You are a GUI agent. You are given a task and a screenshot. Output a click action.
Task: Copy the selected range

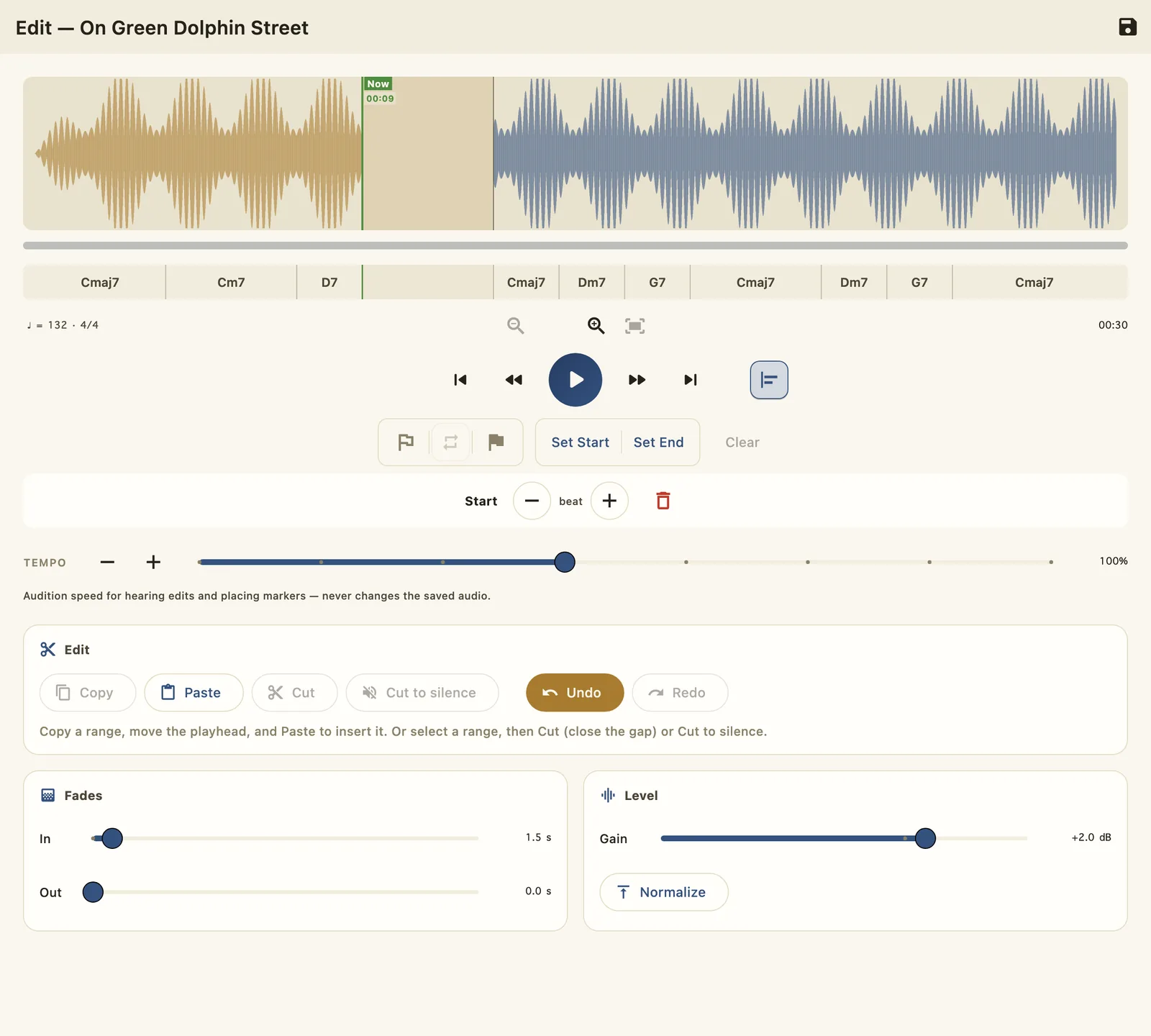pos(88,693)
